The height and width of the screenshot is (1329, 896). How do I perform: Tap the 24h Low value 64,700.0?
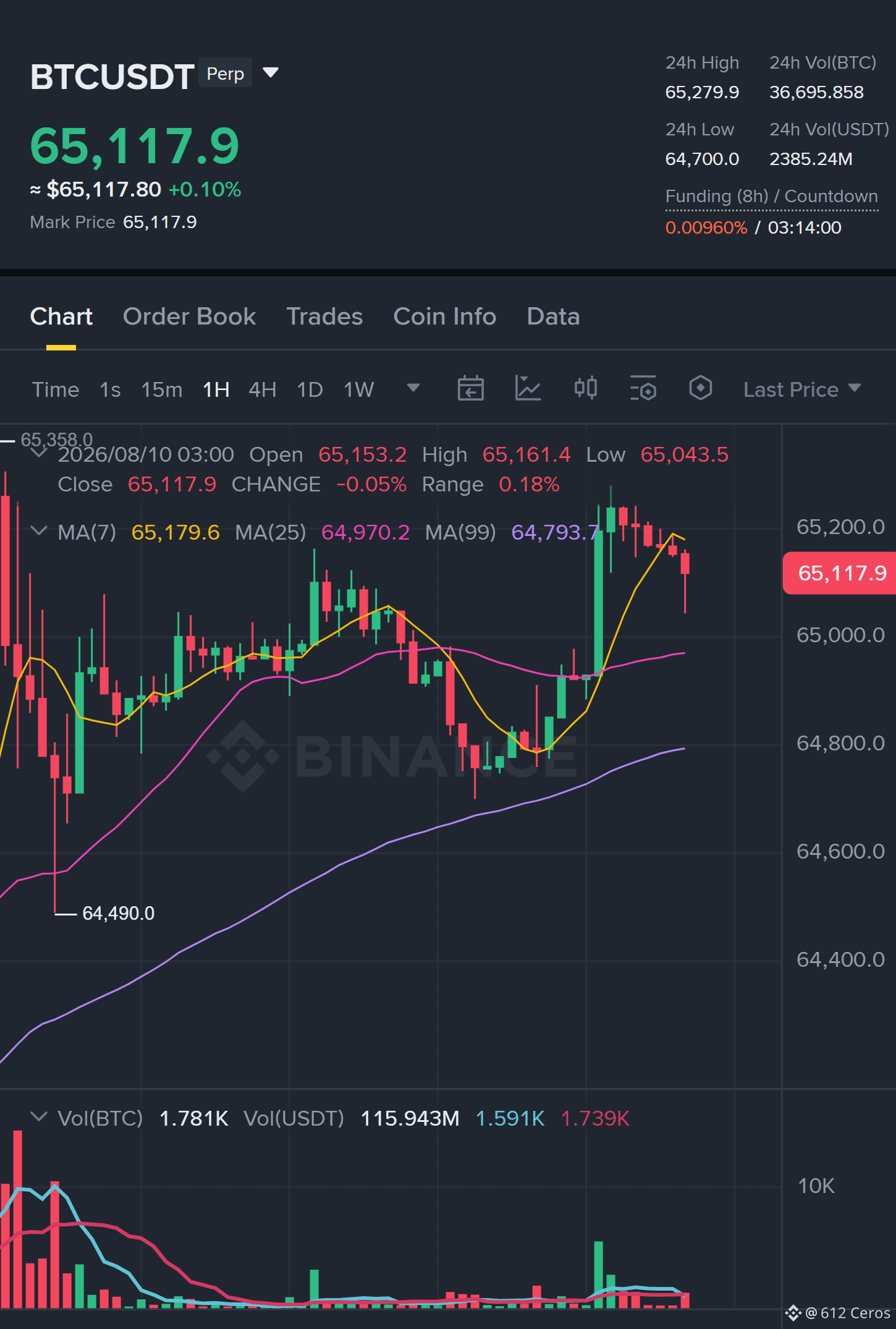coord(702,159)
